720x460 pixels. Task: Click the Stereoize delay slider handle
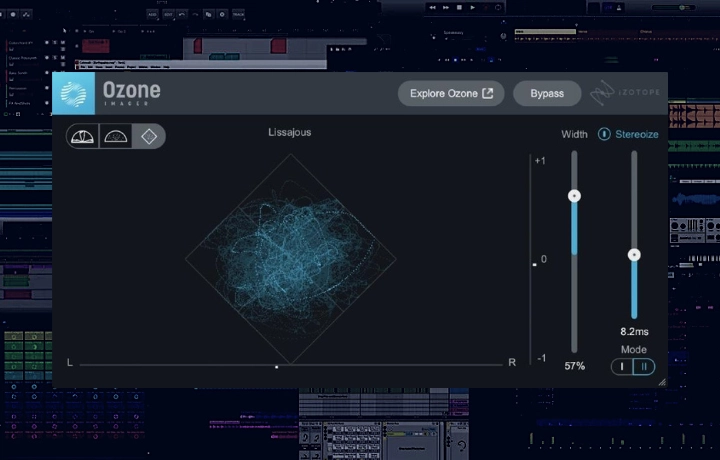pos(634,255)
